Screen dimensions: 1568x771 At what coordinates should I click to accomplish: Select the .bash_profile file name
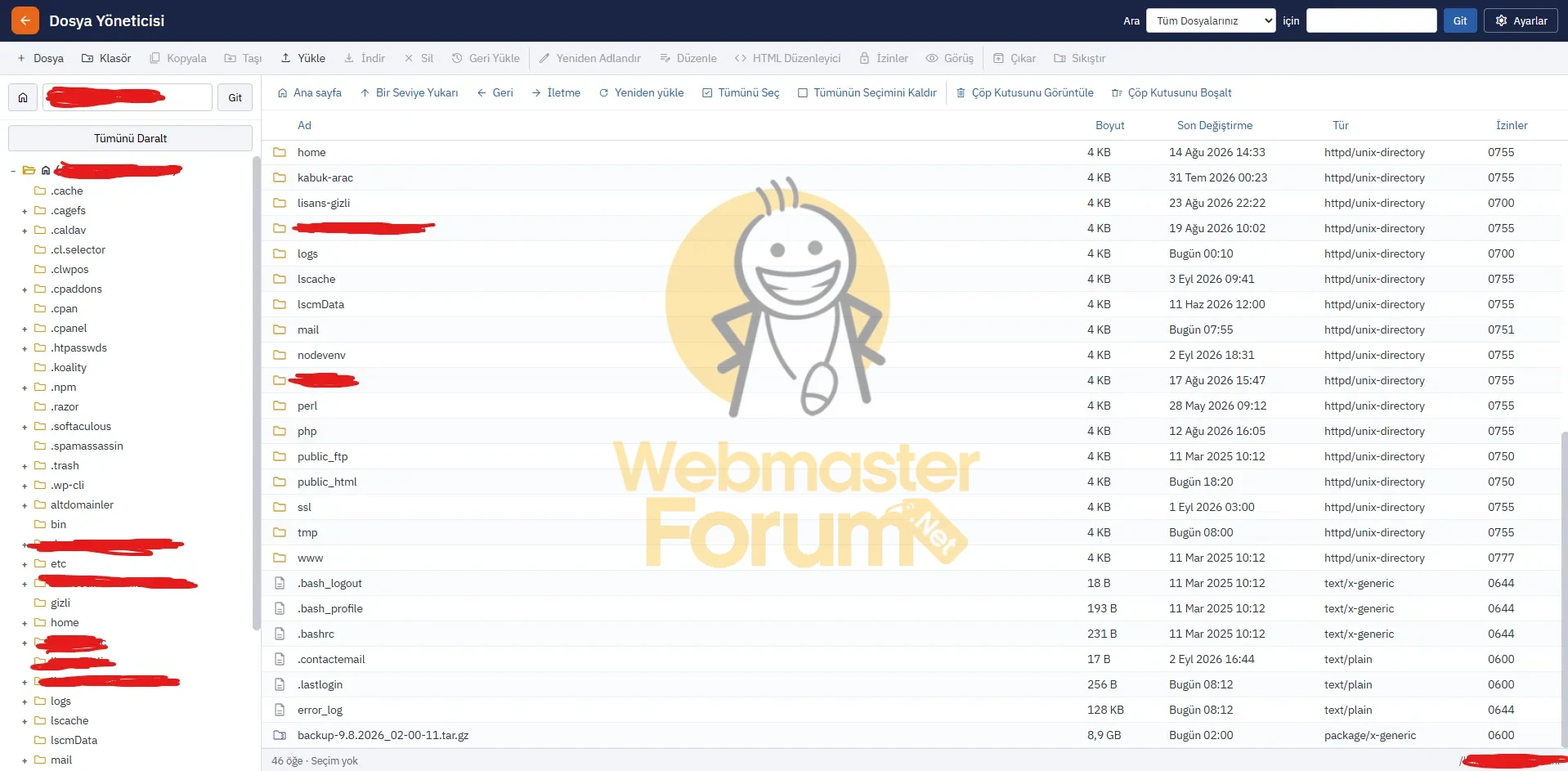click(x=330, y=608)
